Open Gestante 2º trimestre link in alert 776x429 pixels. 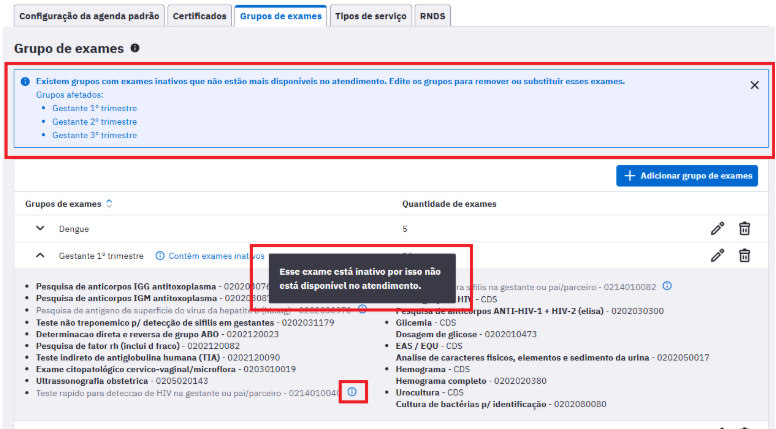[x=95, y=121]
